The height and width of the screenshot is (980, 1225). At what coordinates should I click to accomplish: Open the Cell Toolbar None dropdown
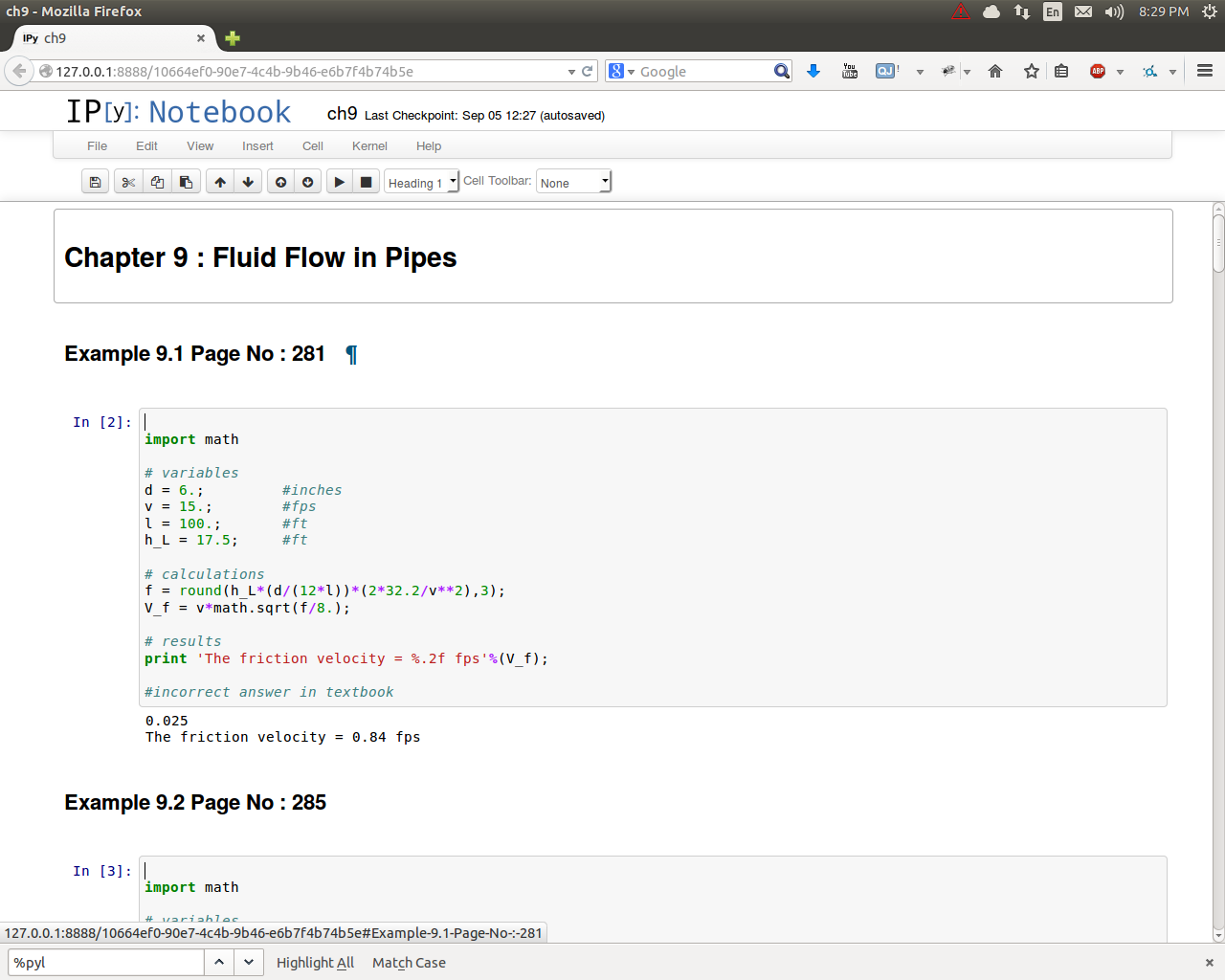coord(573,182)
